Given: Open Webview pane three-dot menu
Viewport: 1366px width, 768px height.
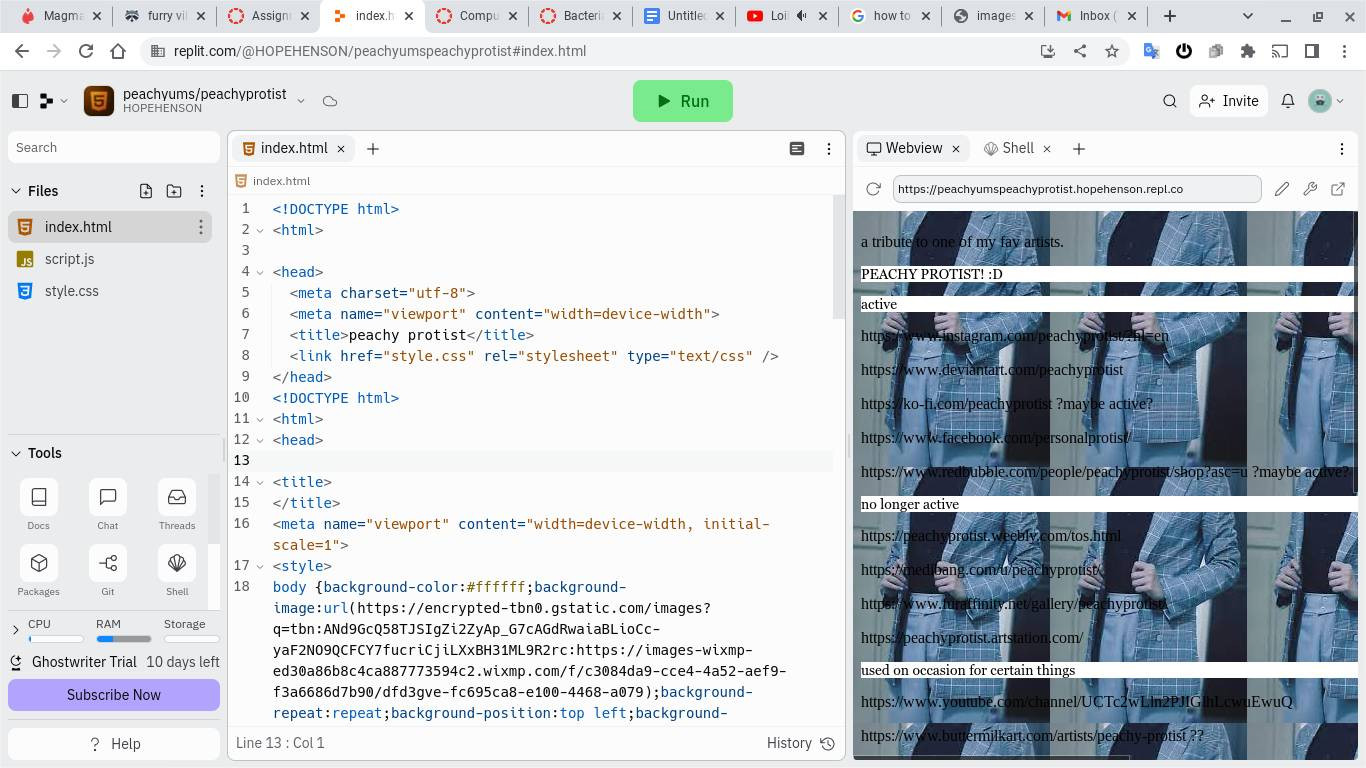Looking at the screenshot, I should 1342,148.
